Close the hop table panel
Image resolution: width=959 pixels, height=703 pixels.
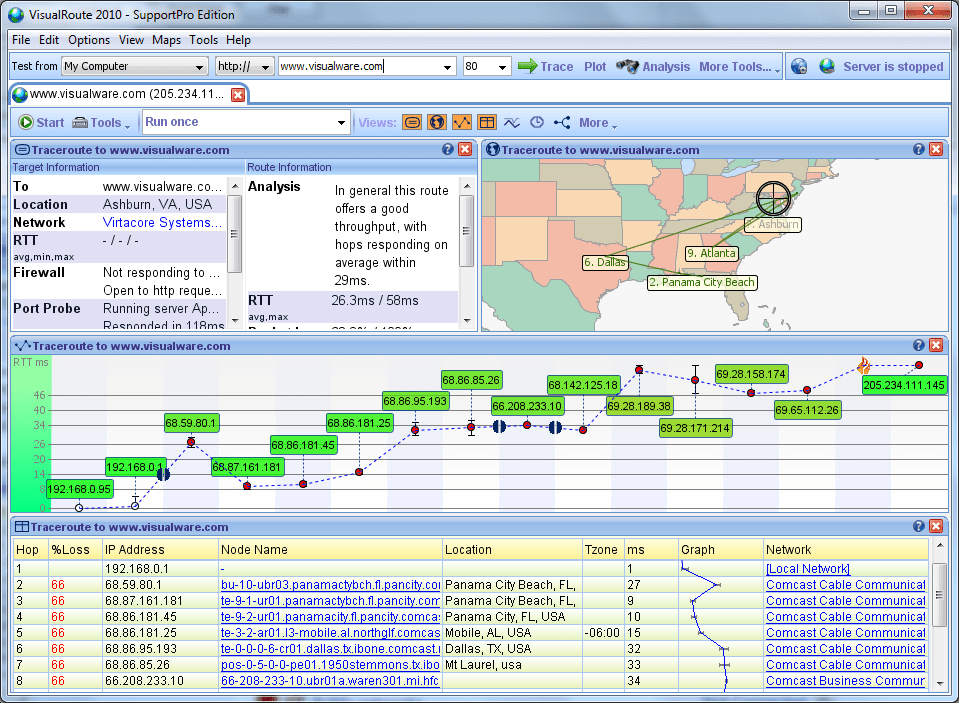coord(936,526)
